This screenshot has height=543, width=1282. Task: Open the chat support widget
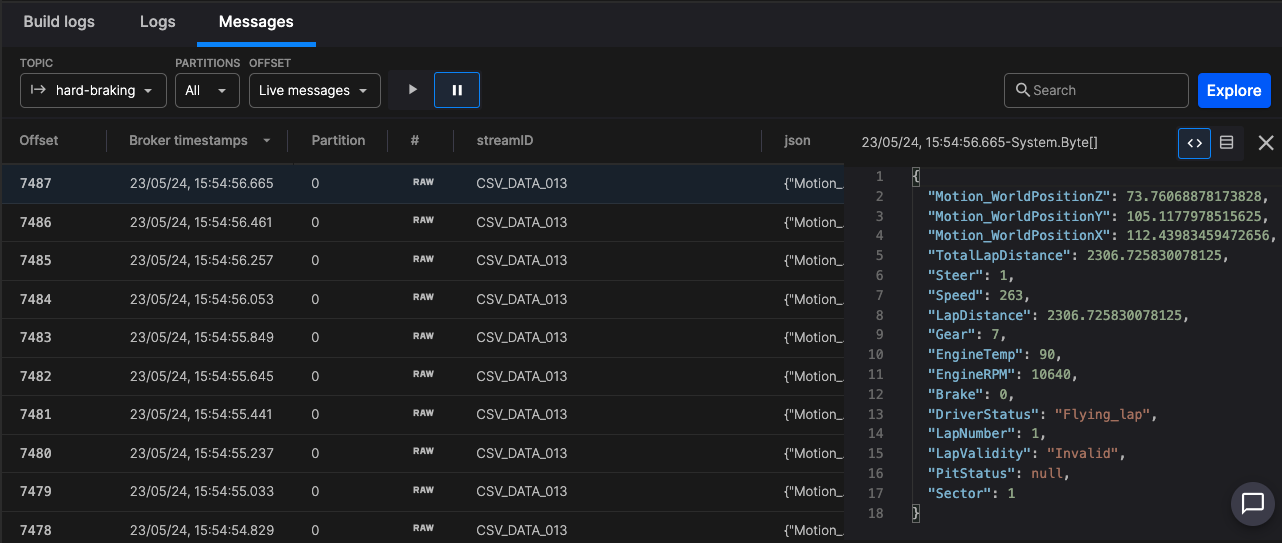tap(1253, 503)
